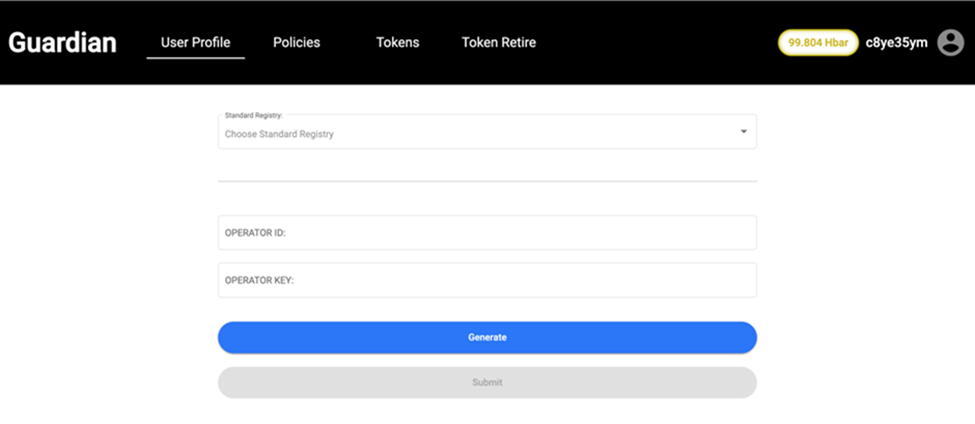Screen dimensions: 975x424
Task: Click the divider line below Standard Registry
Action: click(x=487, y=181)
